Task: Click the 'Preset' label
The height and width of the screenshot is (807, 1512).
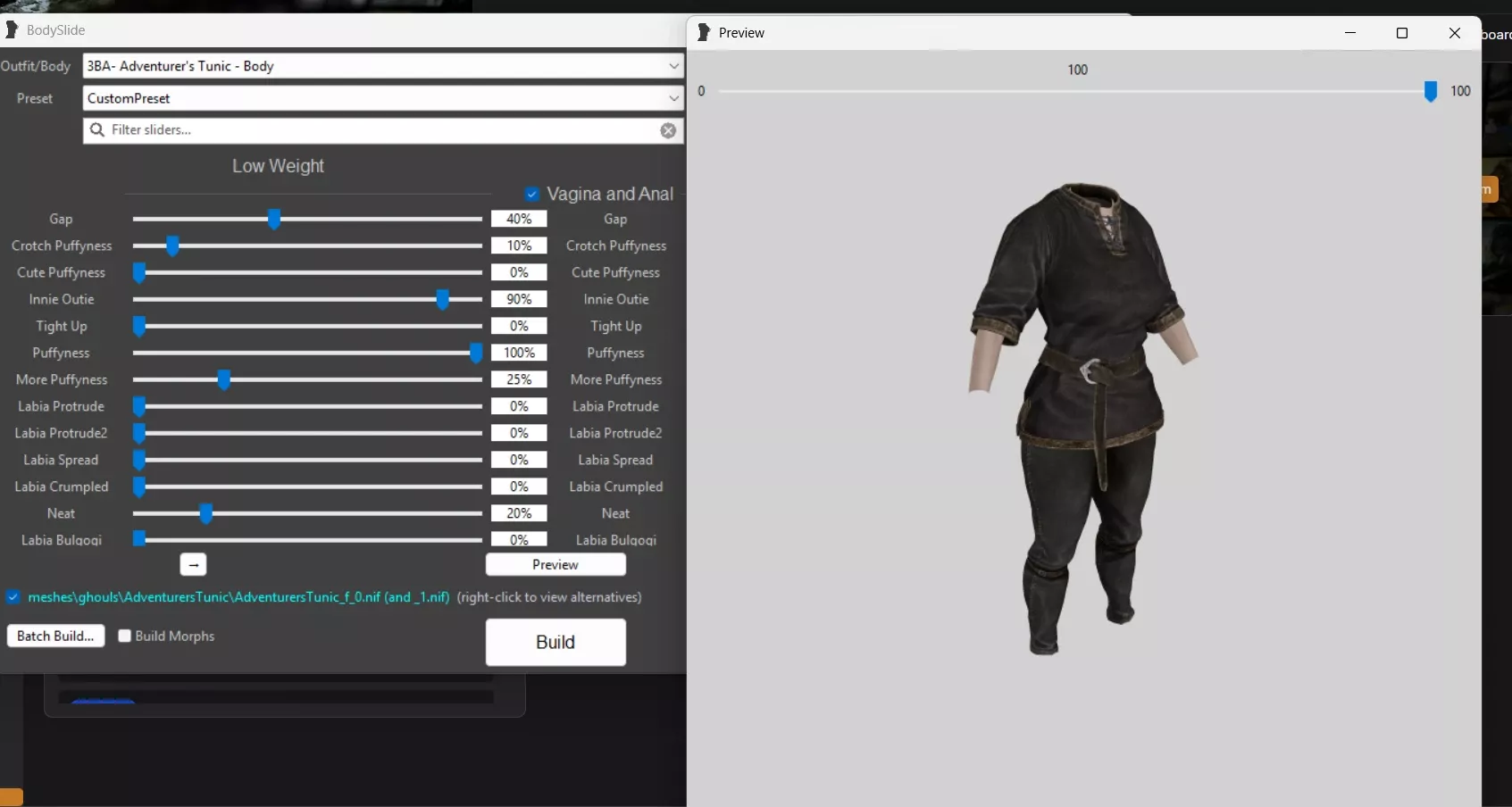Action: pyautogui.click(x=35, y=98)
